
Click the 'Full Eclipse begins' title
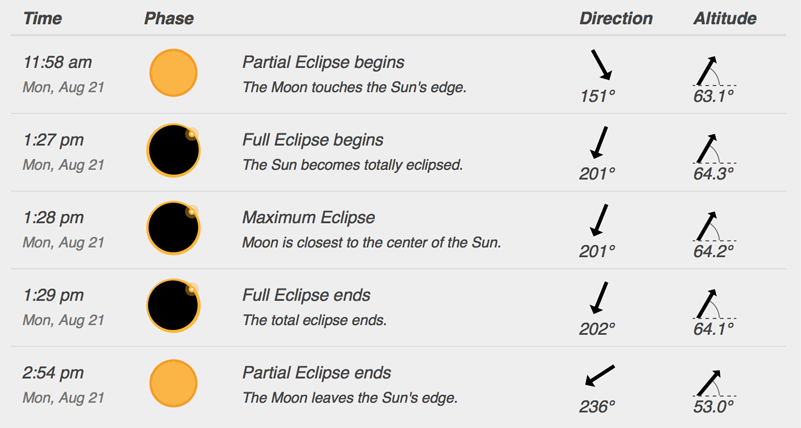pos(313,140)
